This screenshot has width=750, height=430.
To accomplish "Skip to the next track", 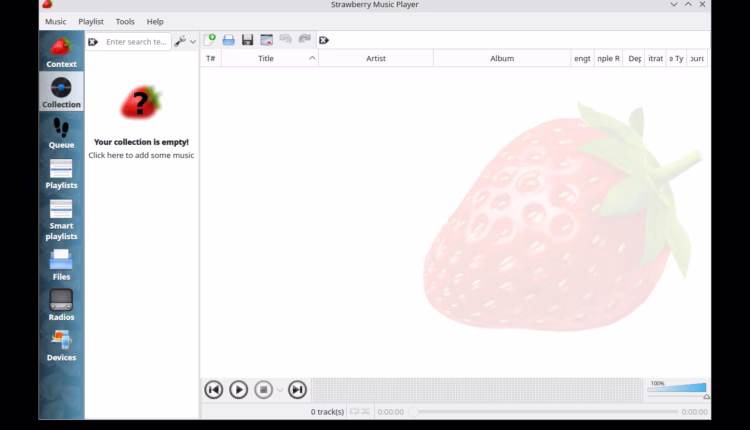I will tap(297, 390).
